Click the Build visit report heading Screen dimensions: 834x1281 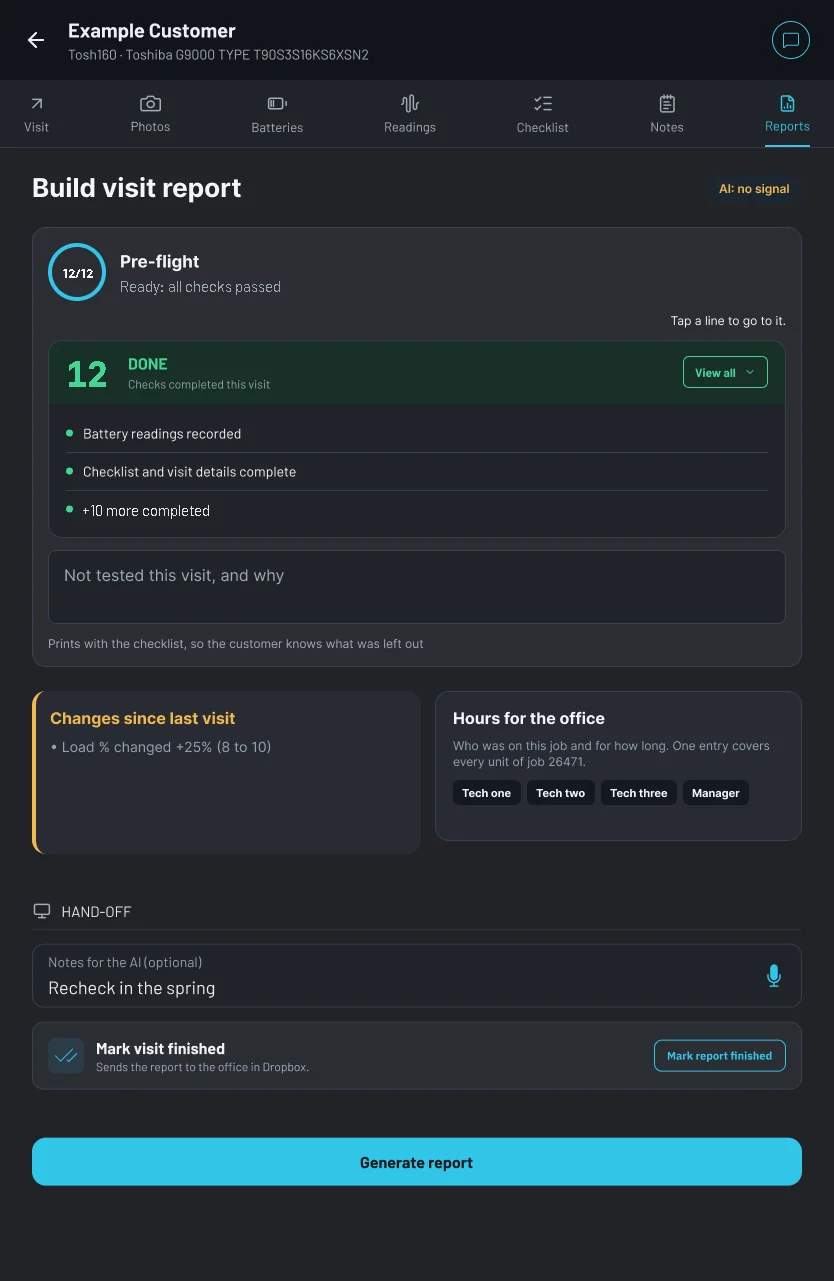click(137, 188)
